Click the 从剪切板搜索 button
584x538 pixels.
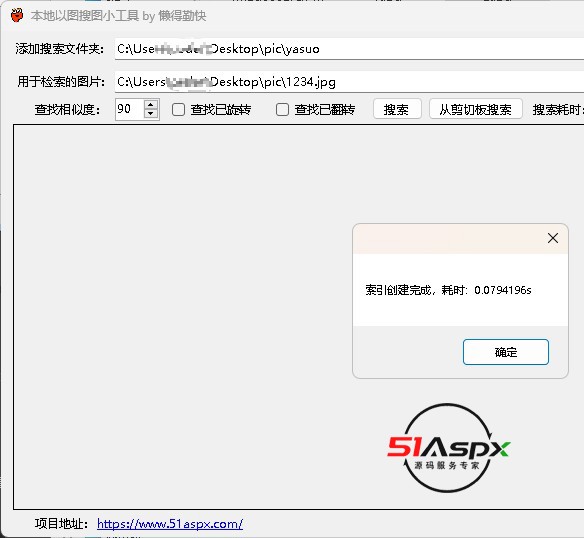[x=476, y=109]
